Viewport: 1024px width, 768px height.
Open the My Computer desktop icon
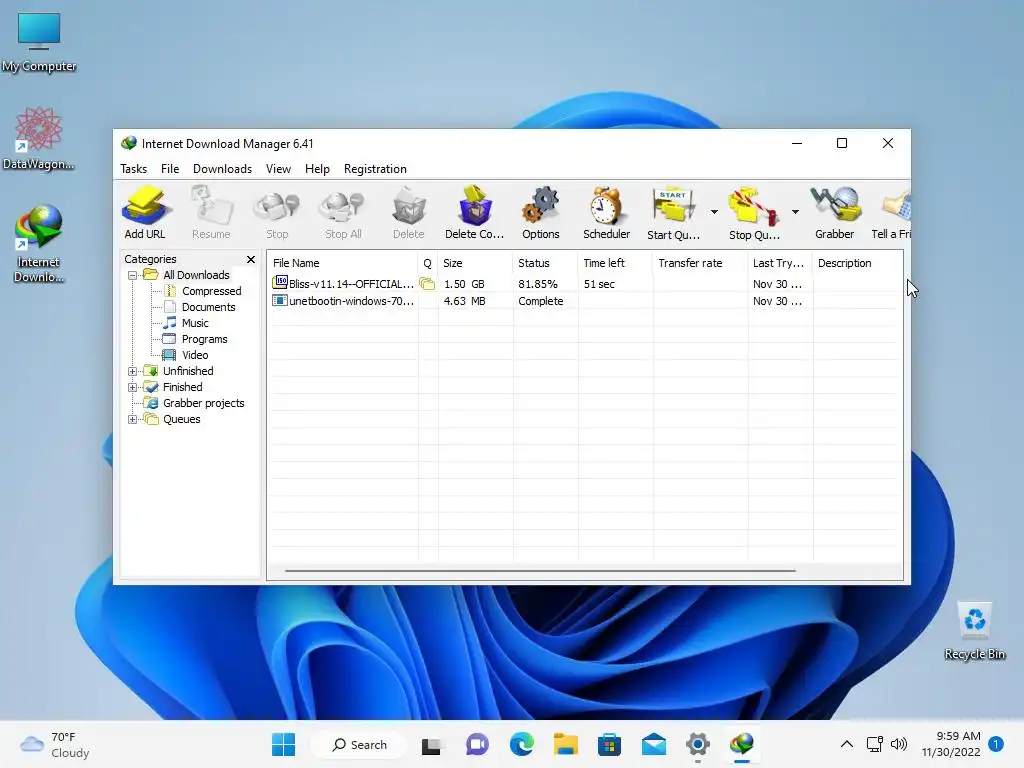pyautogui.click(x=39, y=42)
